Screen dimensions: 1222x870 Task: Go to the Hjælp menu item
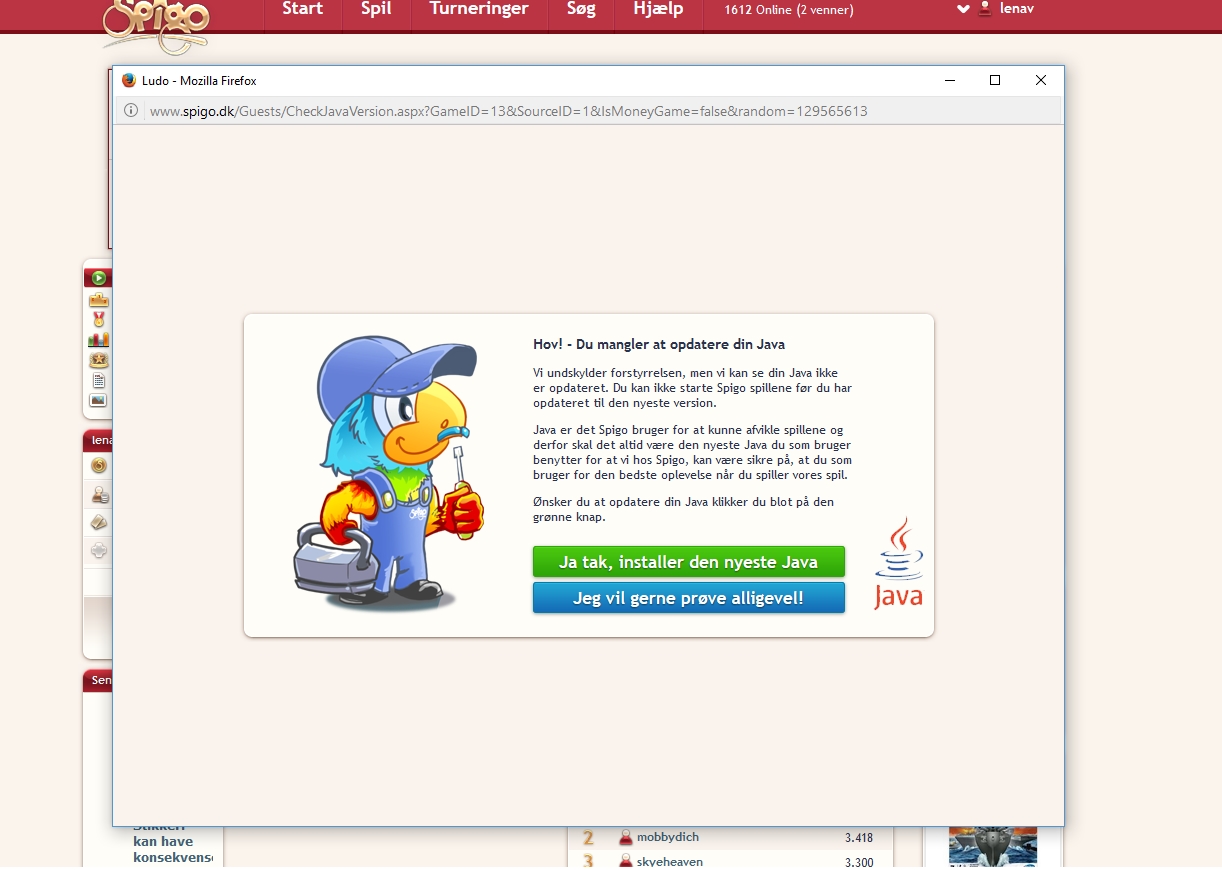[658, 9]
